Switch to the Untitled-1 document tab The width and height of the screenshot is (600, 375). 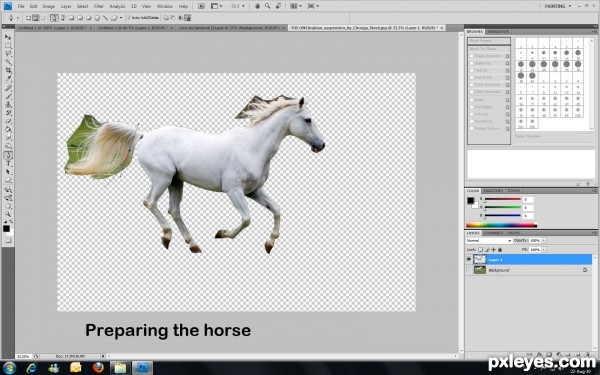pyautogui.click(x=54, y=28)
